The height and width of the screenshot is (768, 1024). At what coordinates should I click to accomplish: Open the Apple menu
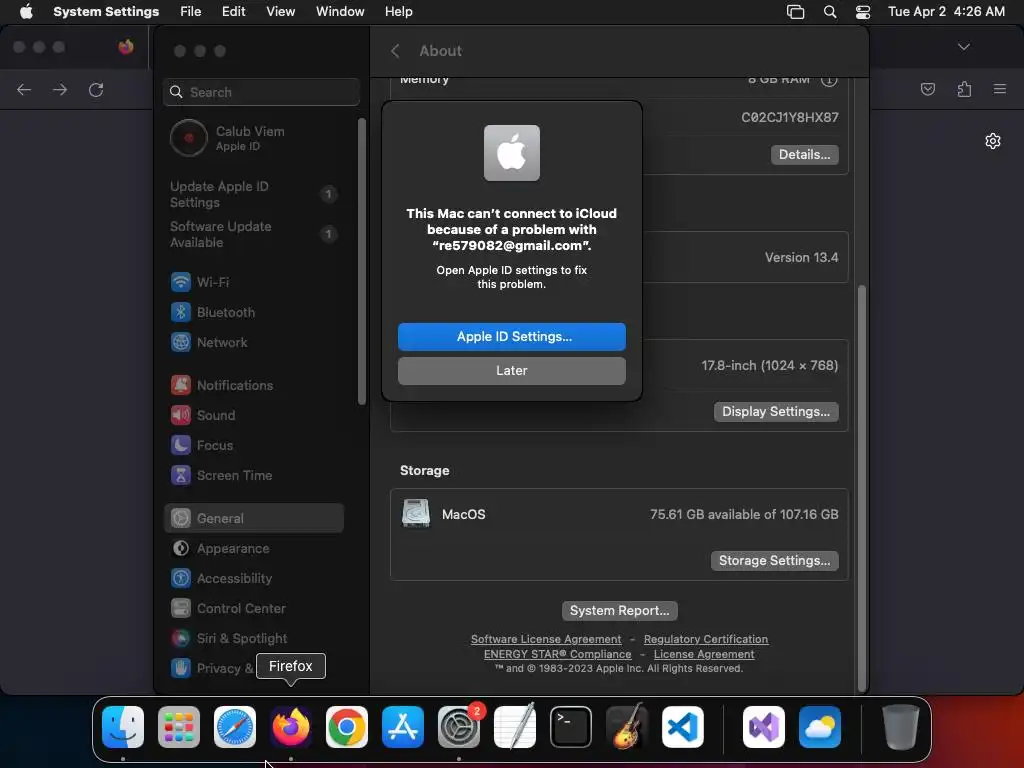26,12
